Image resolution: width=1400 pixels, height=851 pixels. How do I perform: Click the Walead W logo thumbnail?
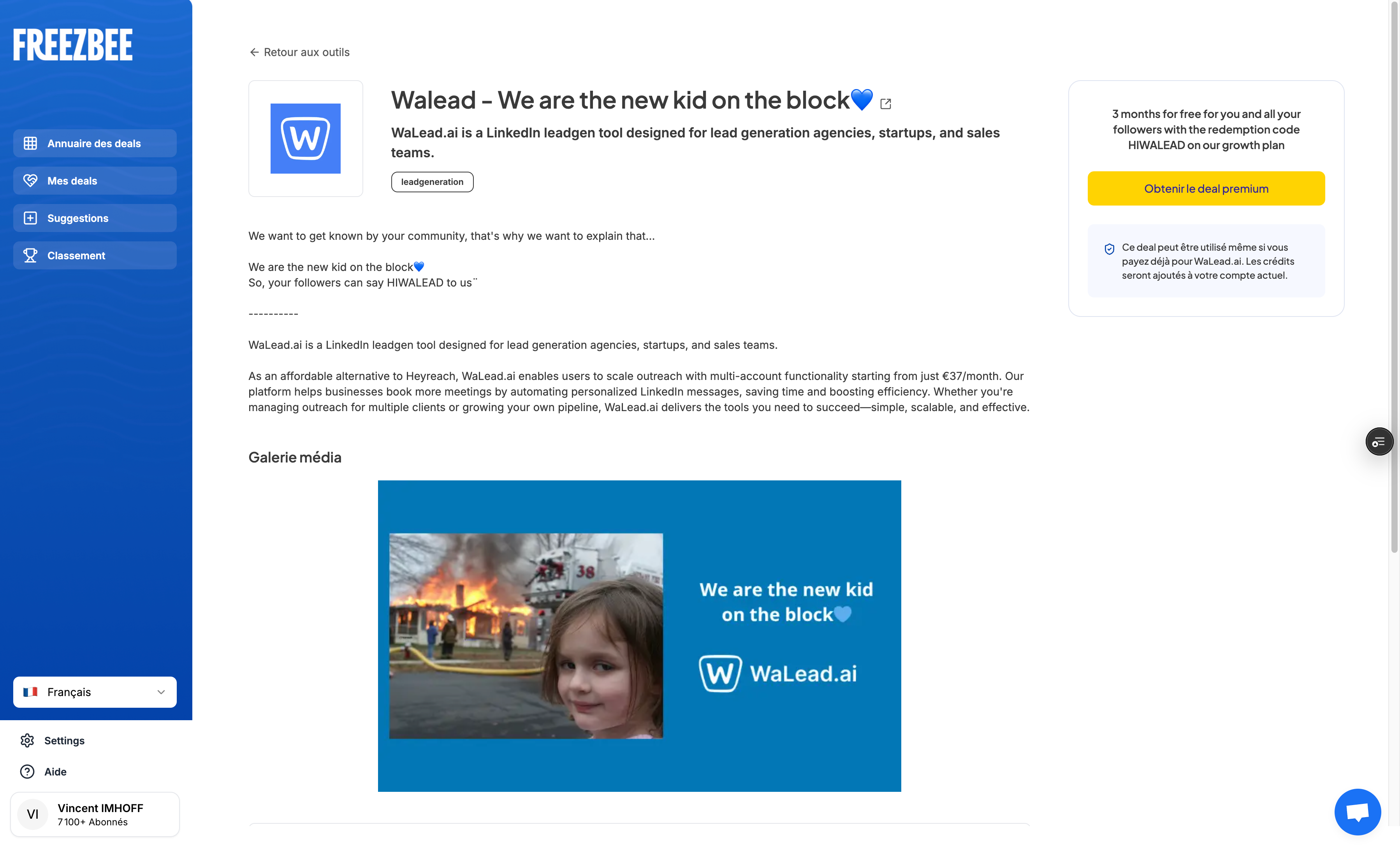(306, 139)
